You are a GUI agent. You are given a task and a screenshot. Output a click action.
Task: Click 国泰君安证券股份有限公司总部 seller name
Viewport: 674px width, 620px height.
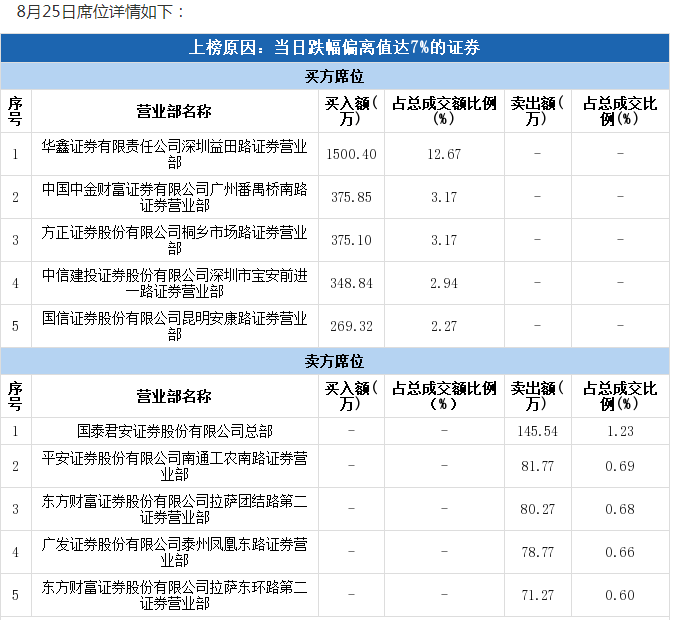(x=175, y=431)
